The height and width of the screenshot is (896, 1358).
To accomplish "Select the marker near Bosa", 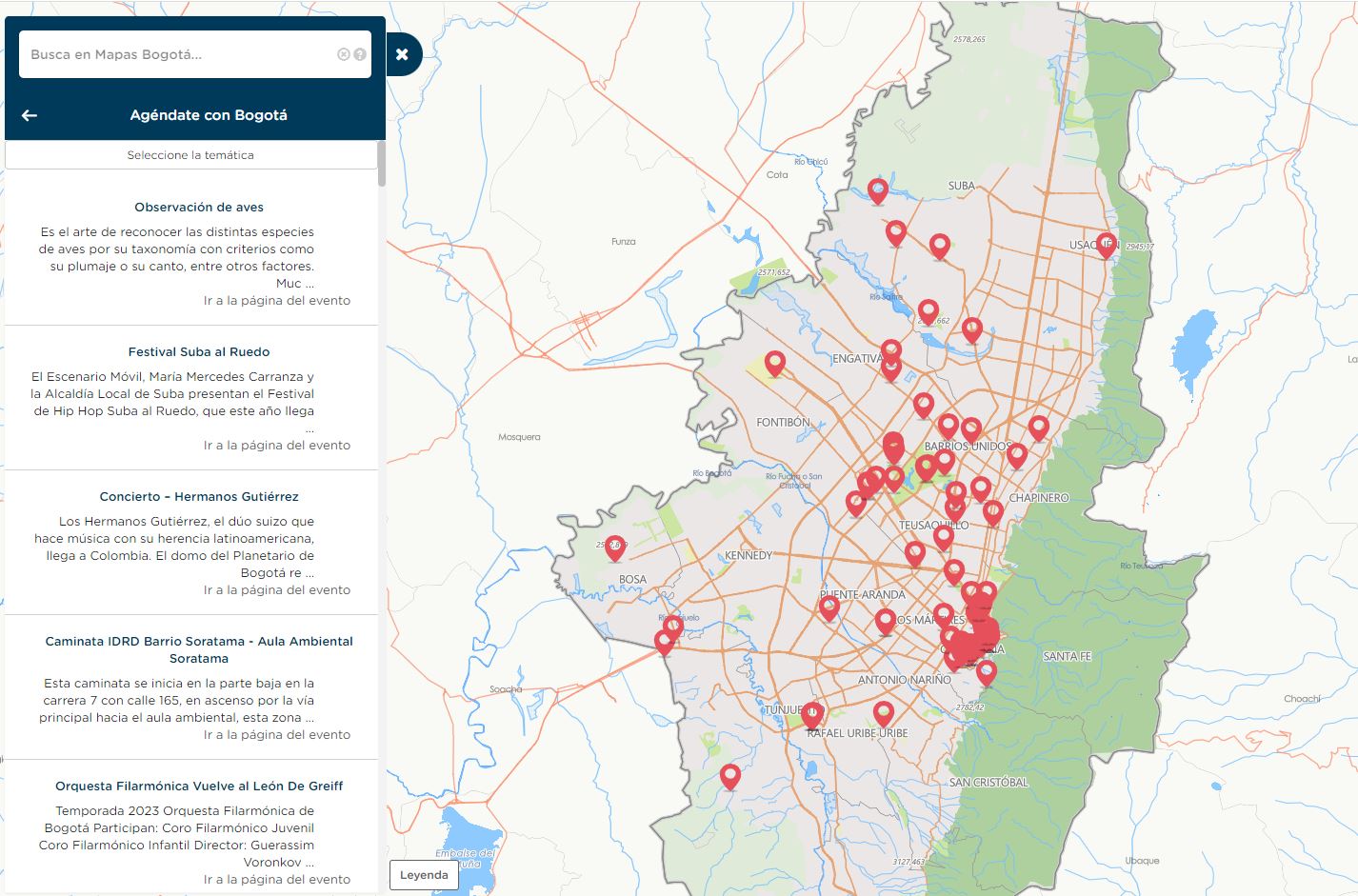I will point(614,546).
